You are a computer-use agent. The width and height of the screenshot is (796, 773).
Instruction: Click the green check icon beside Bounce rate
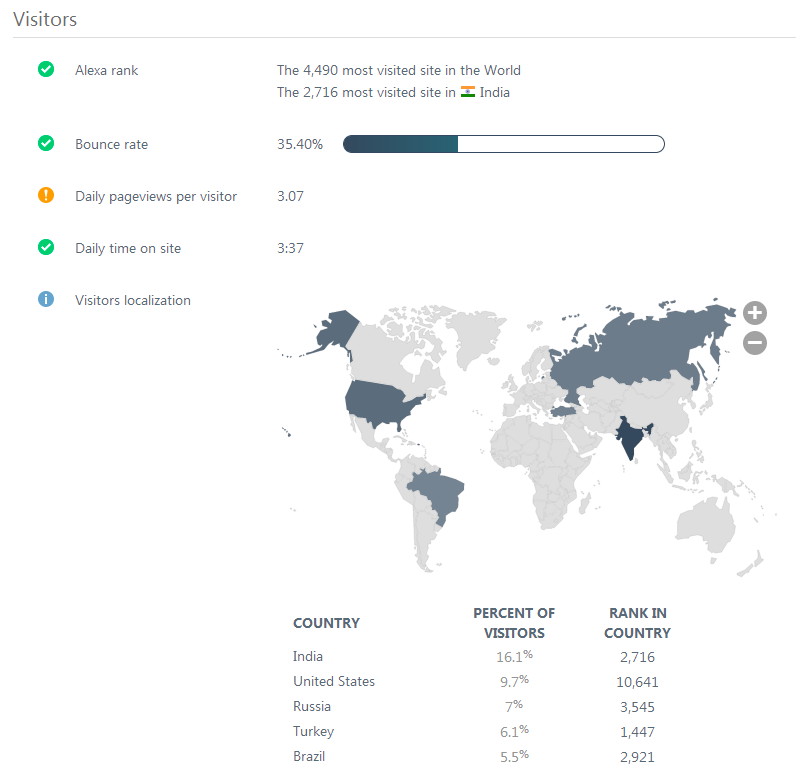46,144
